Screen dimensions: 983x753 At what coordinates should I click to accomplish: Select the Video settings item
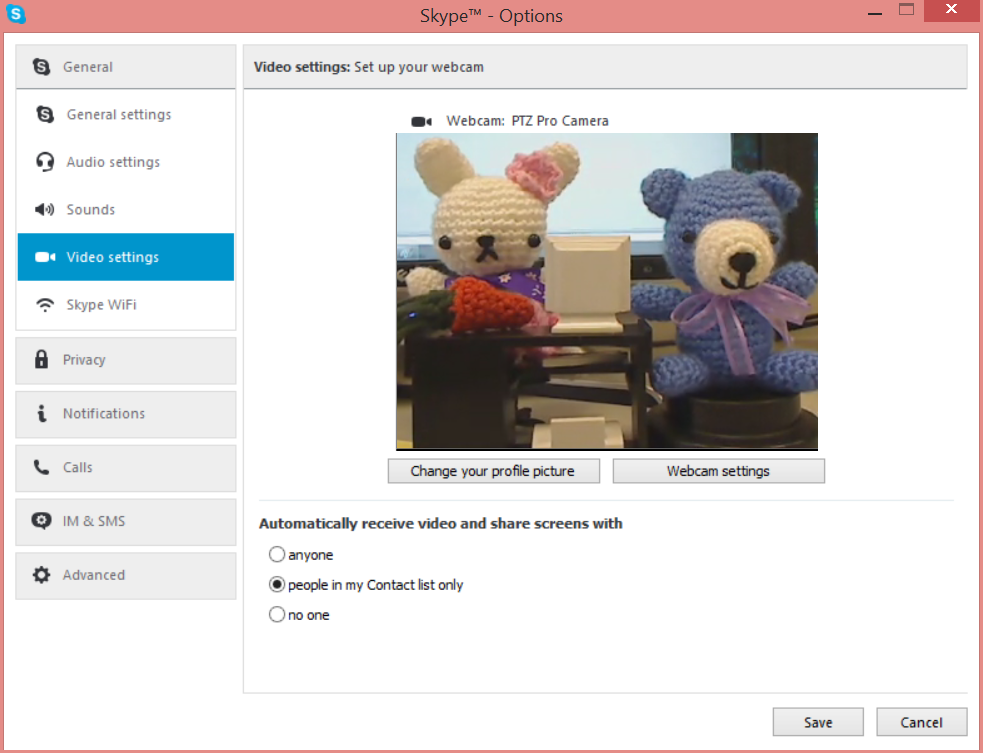125,257
